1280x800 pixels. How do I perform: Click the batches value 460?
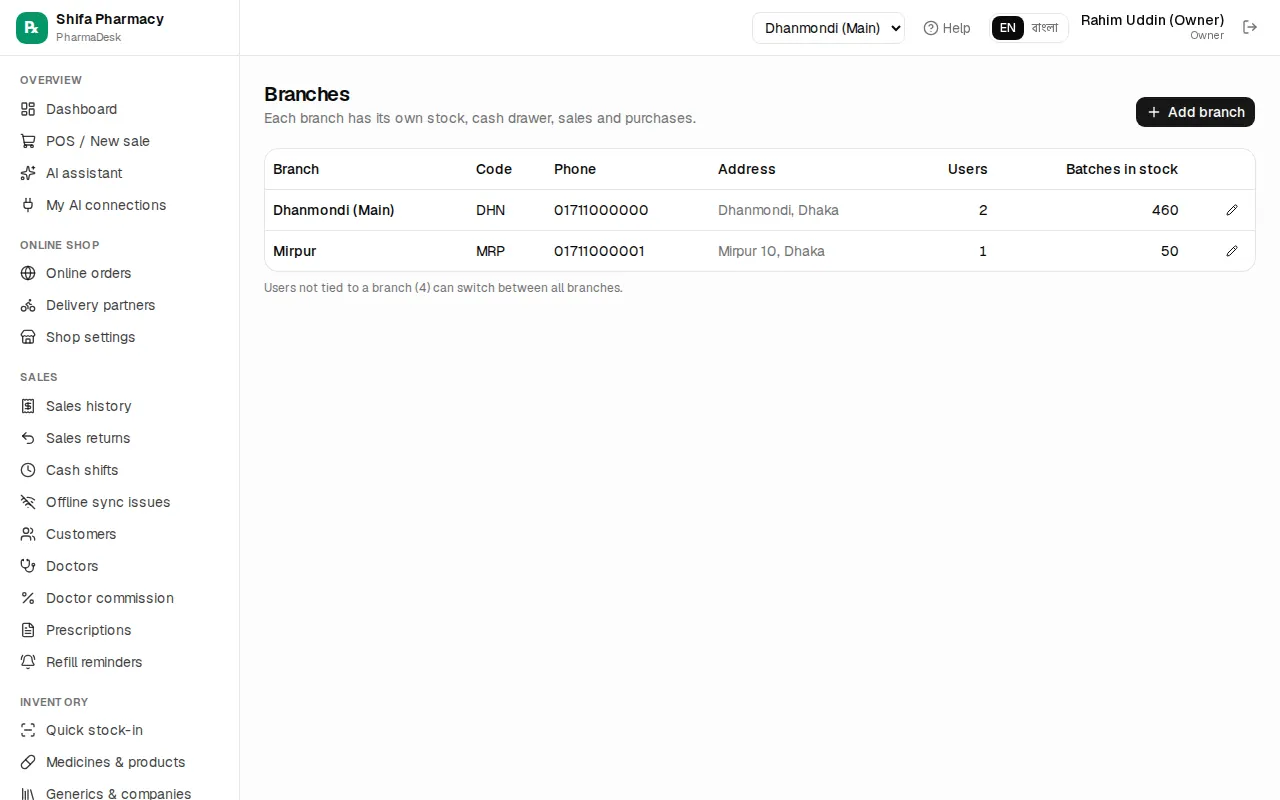[1165, 210]
